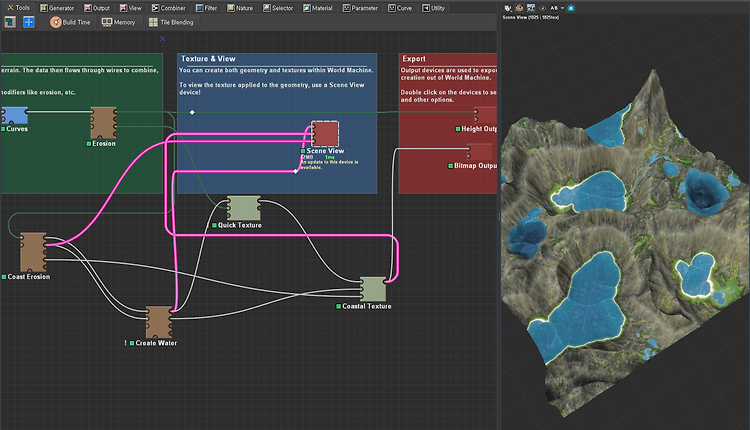This screenshot has height=430, width=750.
Task: Toggle the Bitmap Output status indicator
Action: 451,165
